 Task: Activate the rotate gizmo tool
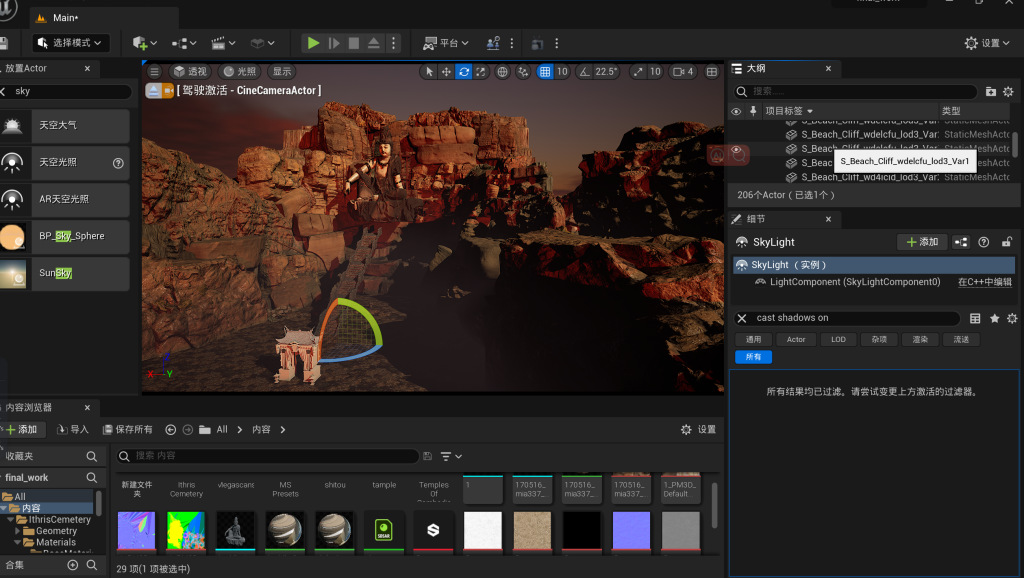[x=464, y=71]
